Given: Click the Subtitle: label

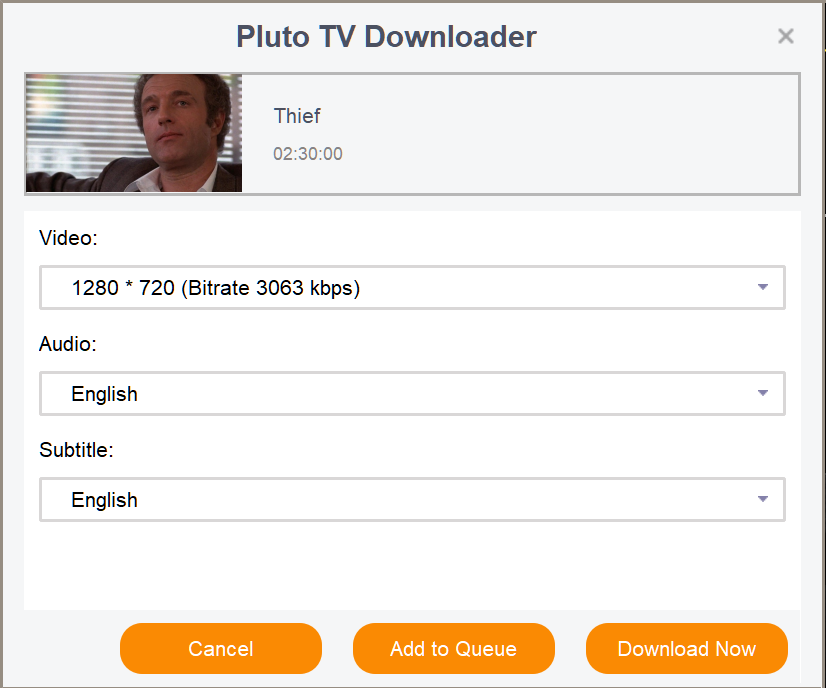Looking at the screenshot, I should [x=77, y=450].
